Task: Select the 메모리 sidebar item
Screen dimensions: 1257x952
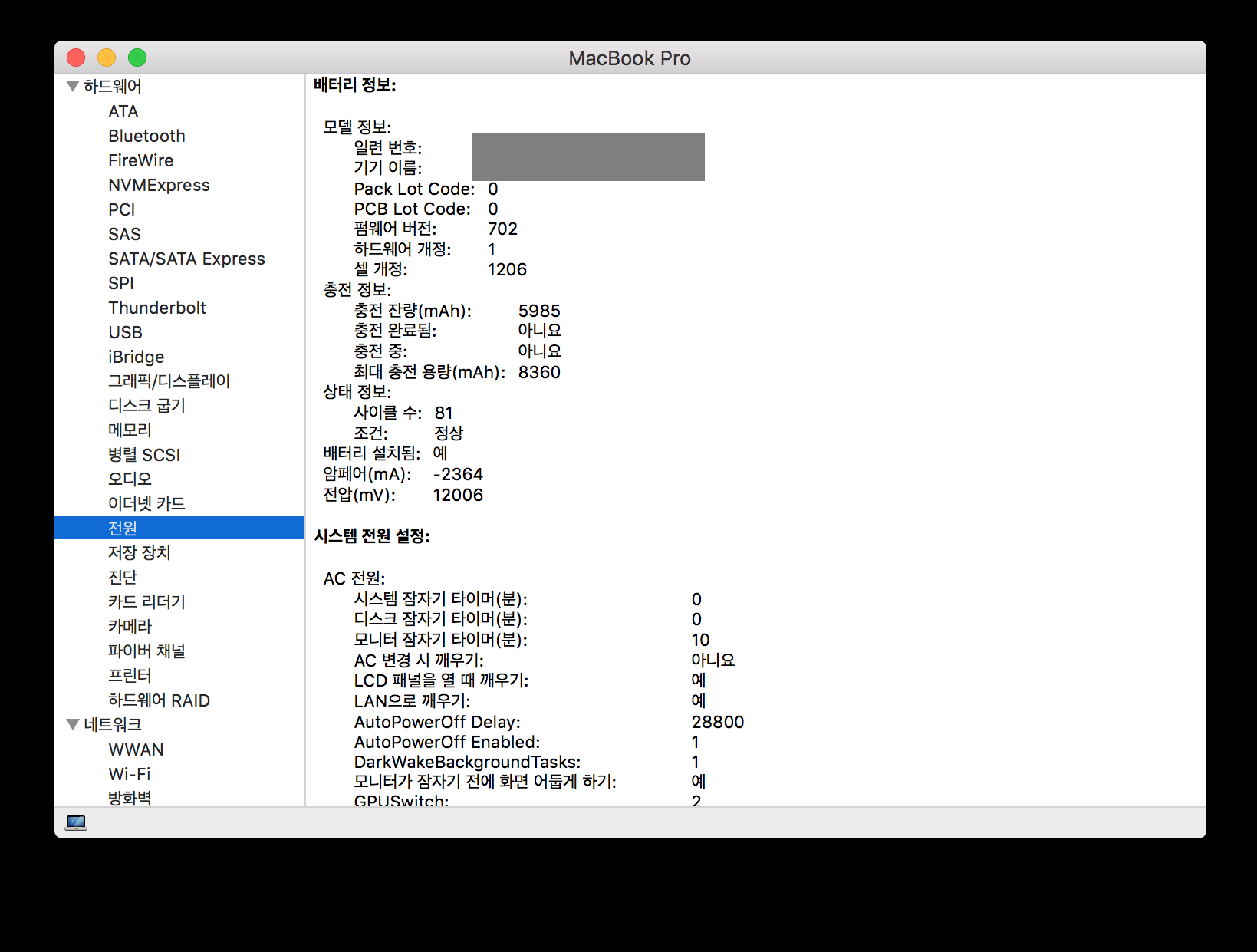Action: [130, 430]
